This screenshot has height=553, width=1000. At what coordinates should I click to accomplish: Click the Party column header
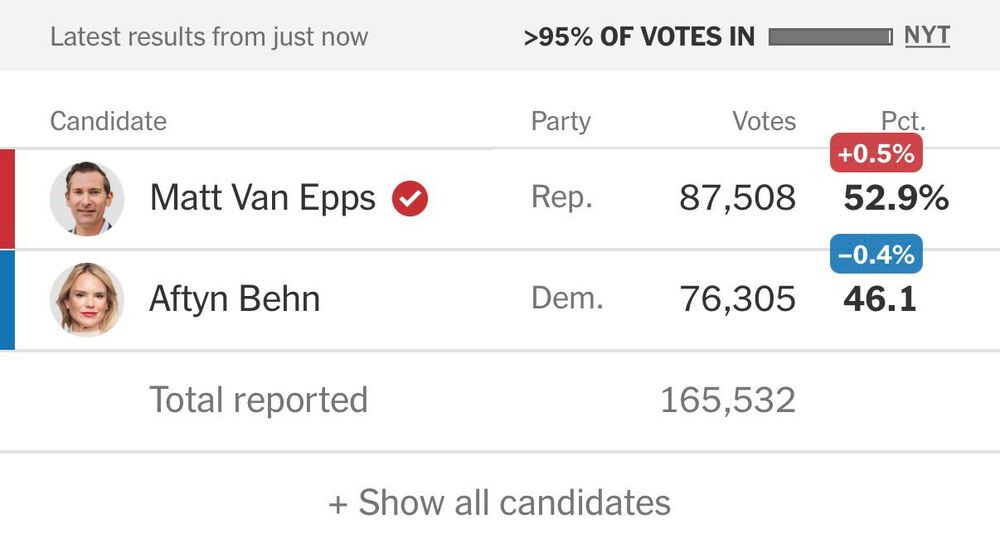pyautogui.click(x=560, y=122)
